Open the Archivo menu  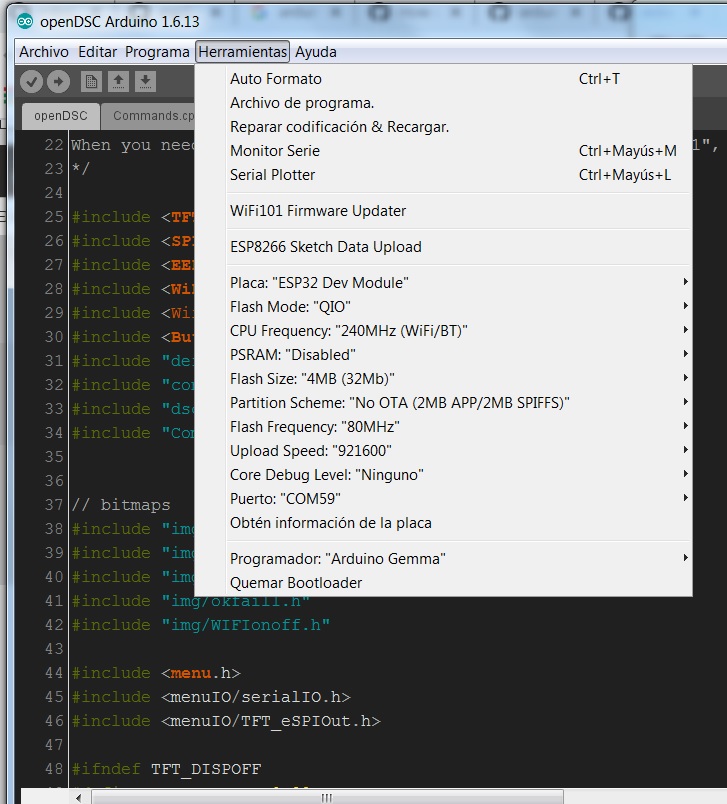[44, 52]
